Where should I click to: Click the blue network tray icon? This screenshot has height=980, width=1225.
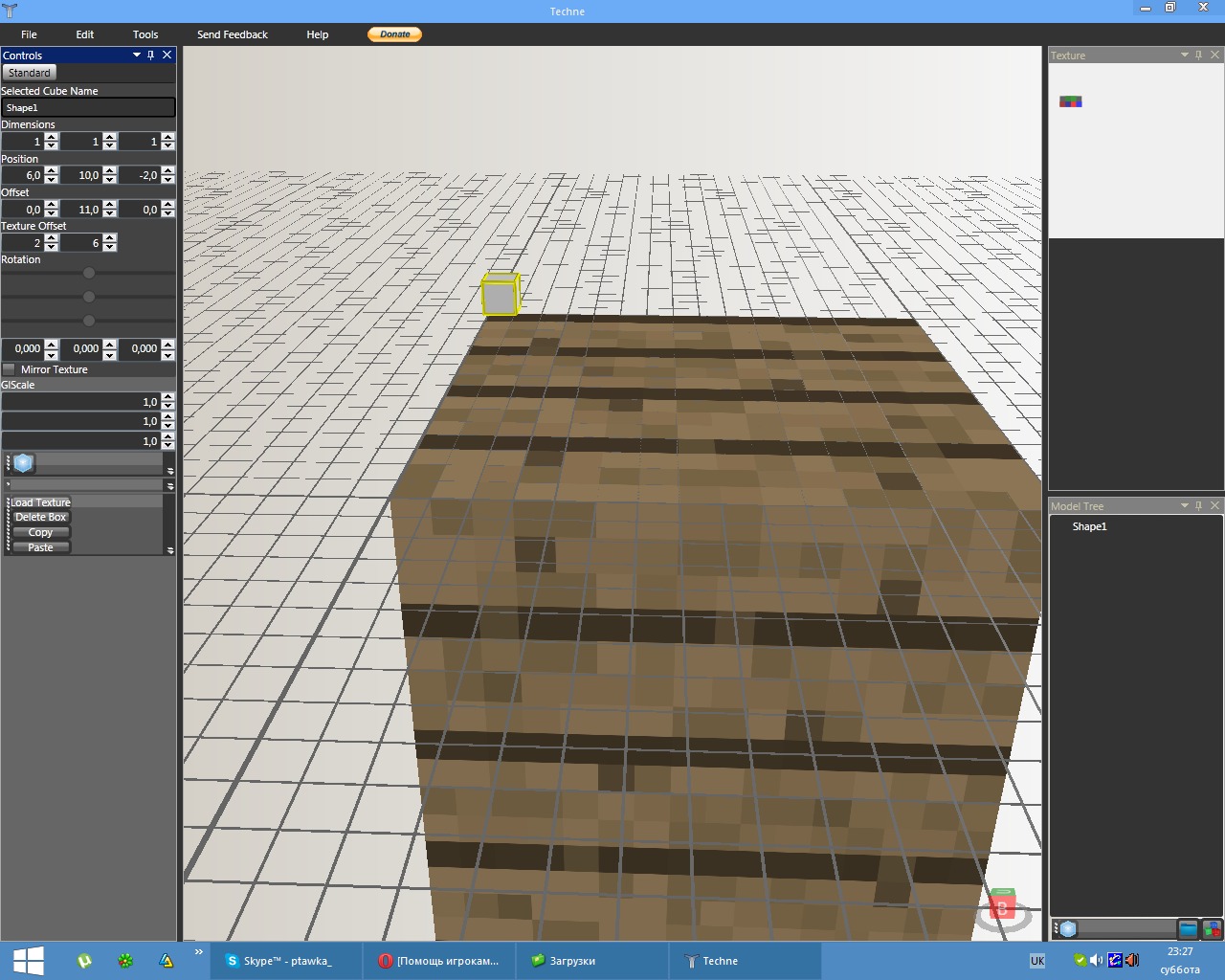(1115, 960)
